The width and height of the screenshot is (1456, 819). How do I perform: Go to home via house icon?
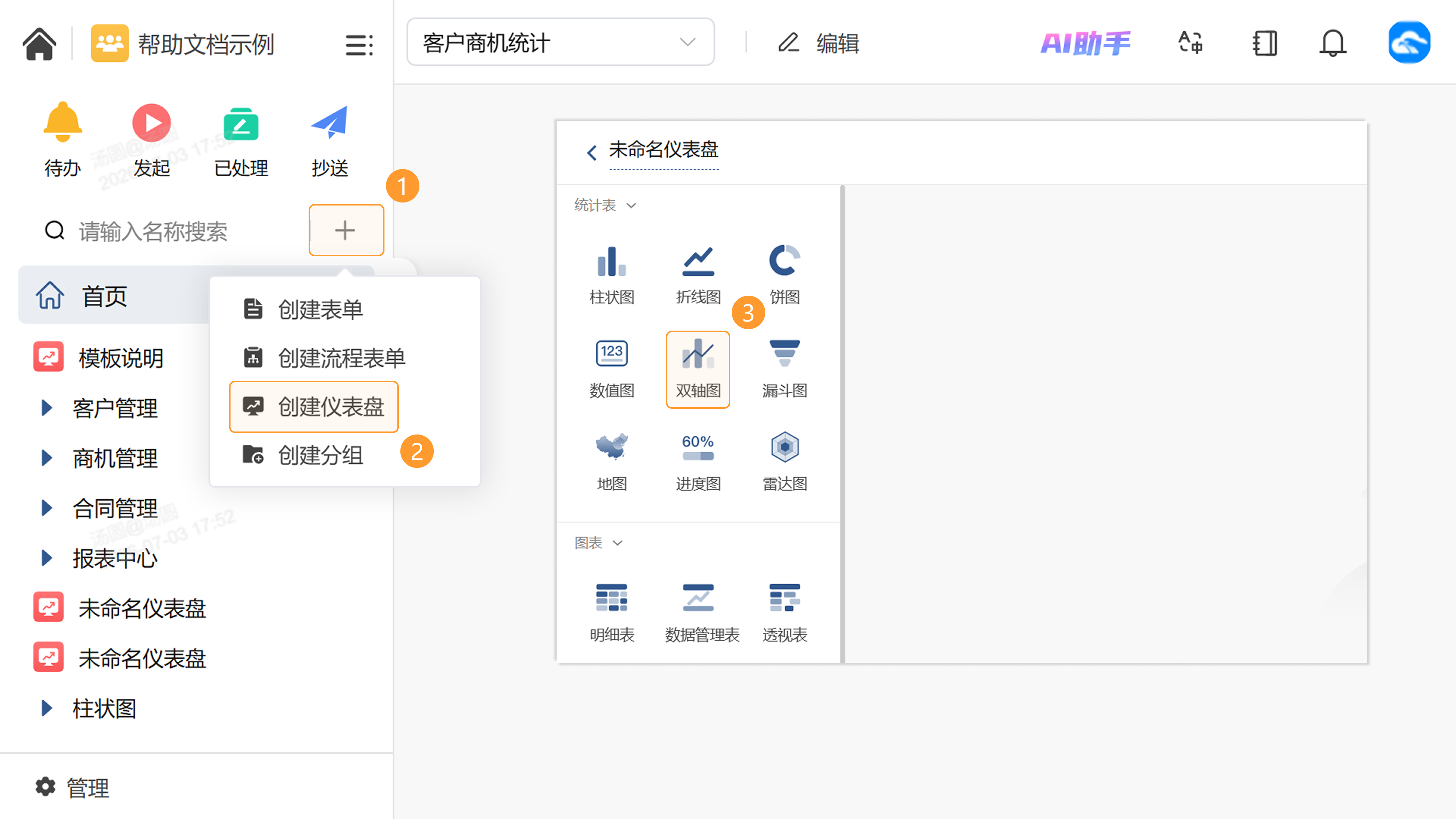[39, 44]
